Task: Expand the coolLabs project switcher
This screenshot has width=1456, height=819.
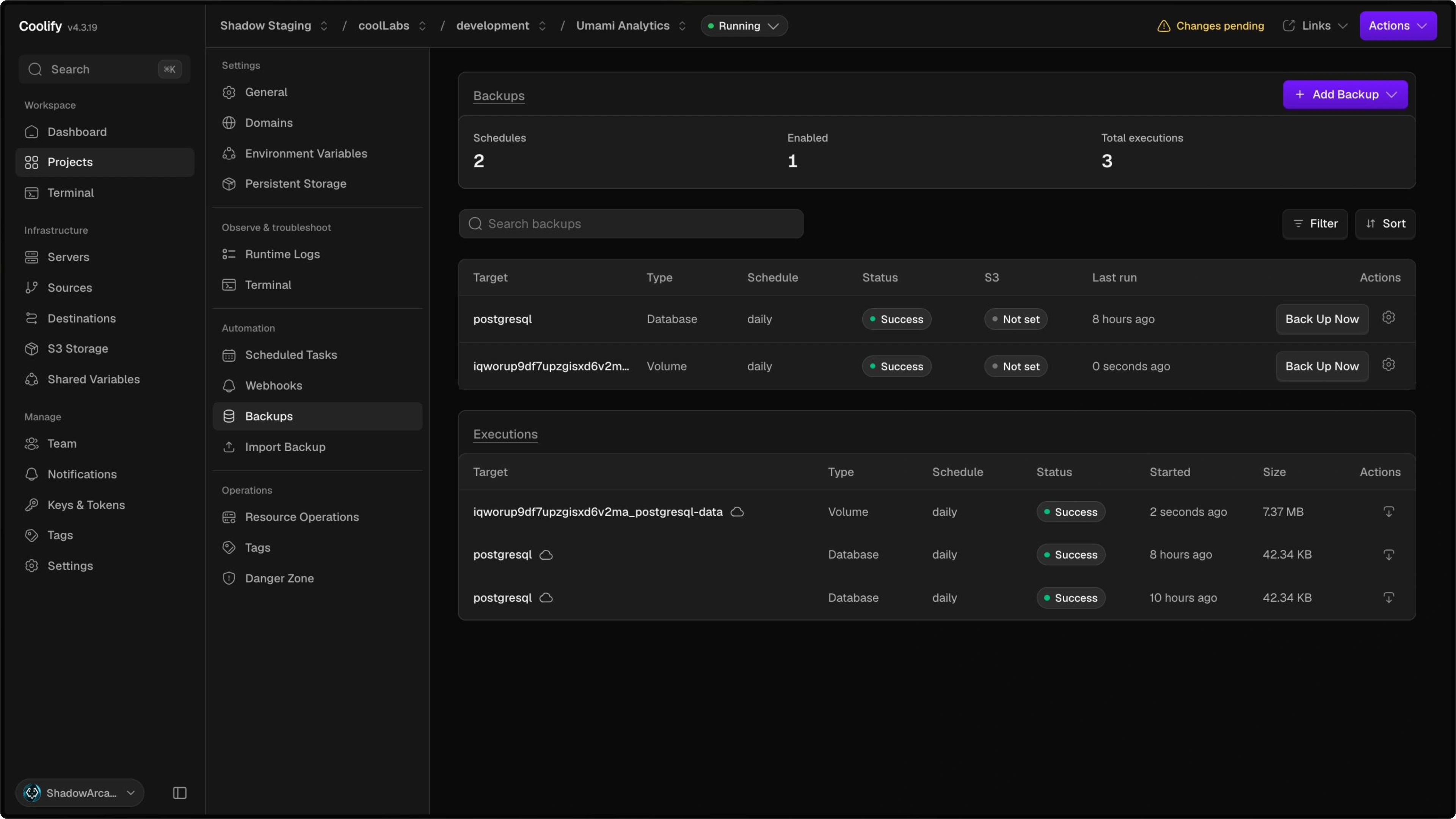Action: click(422, 26)
